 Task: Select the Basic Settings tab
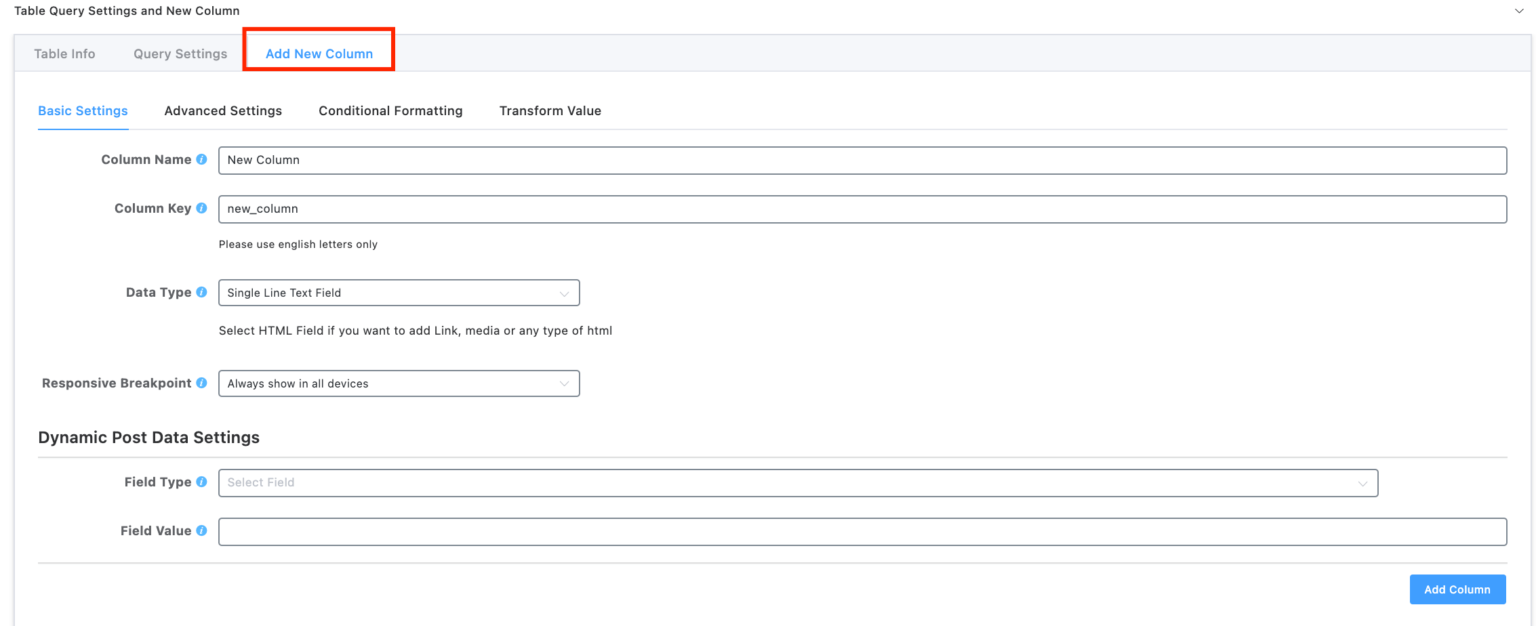pos(83,111)
